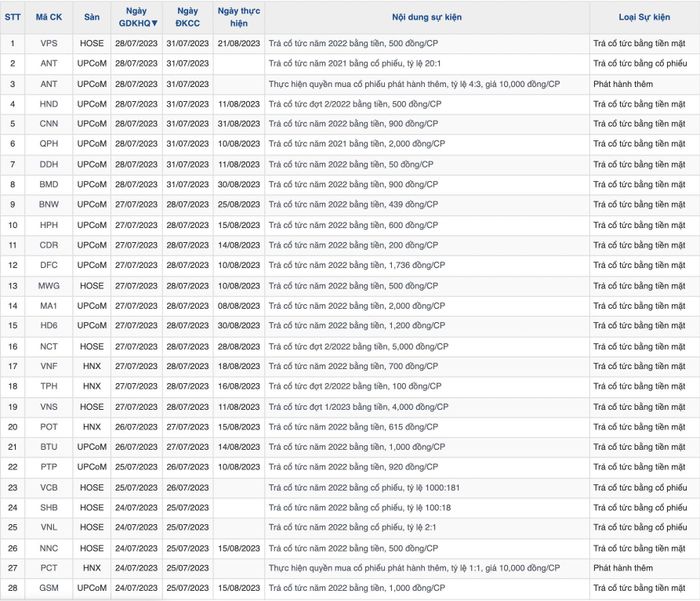The width and height of the screenshot is (700, 601).
Task: Select stock code POT
Action: (49, 427)
